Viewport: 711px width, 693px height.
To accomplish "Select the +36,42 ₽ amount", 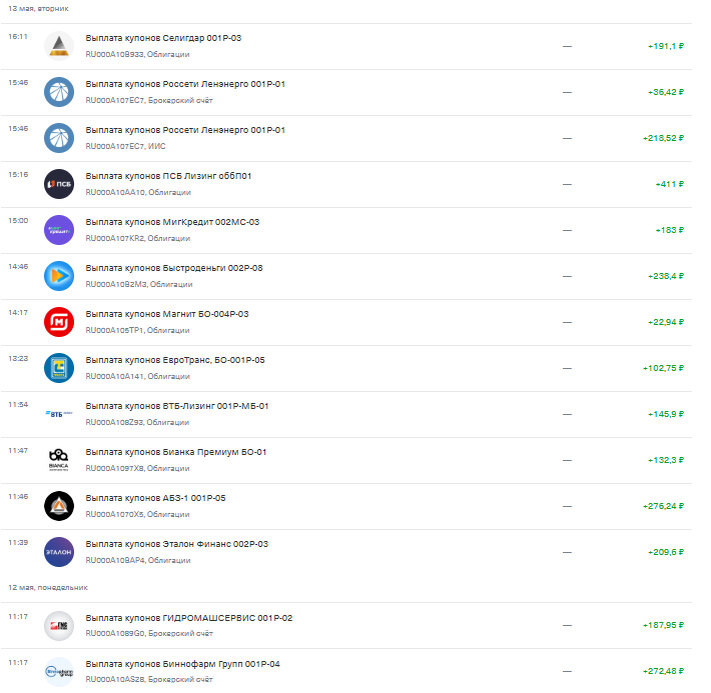I will 666,92.
